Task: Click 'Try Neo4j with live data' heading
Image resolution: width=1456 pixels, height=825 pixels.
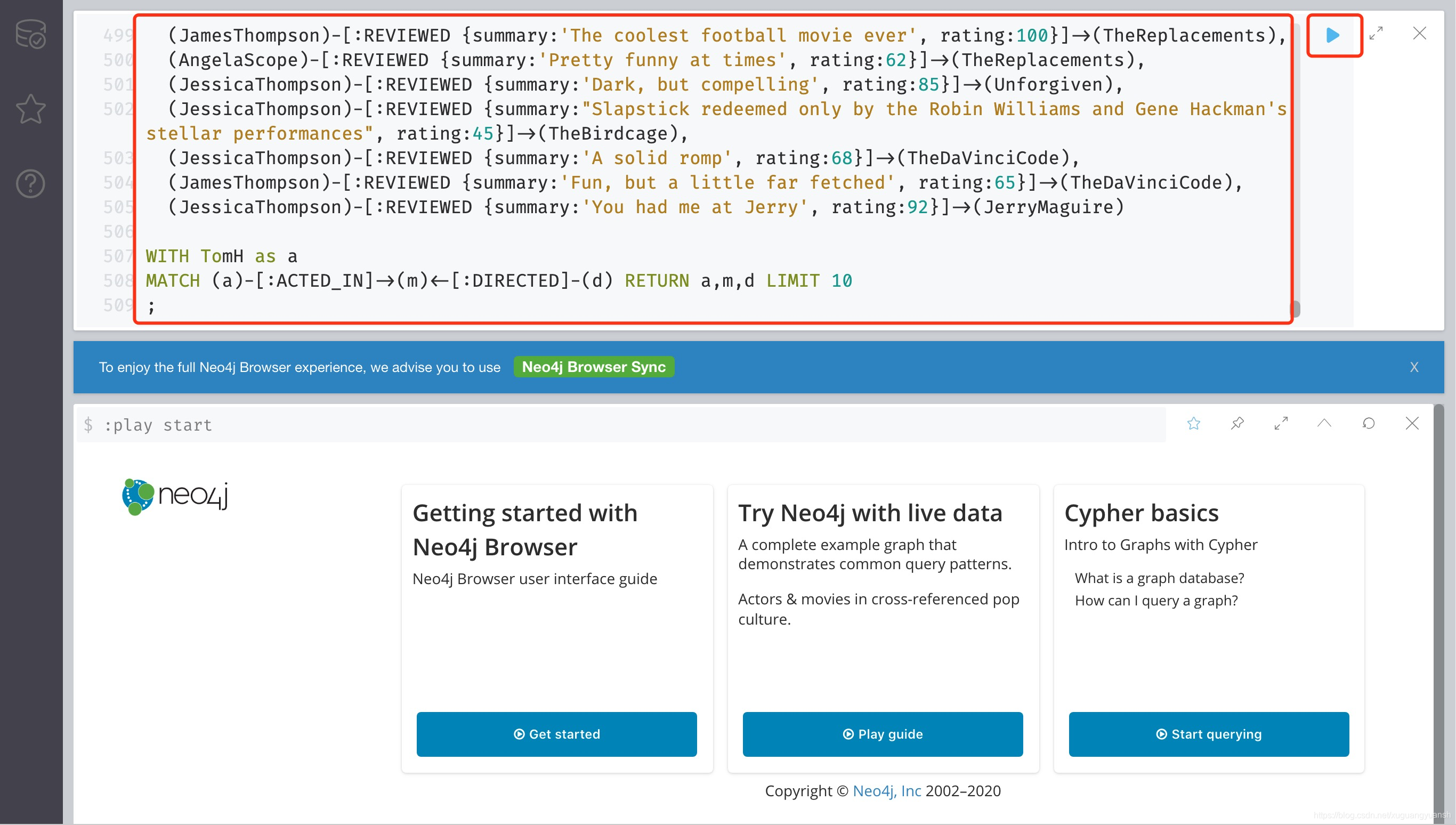Action: pyautogui.click(x=870, y=513)
